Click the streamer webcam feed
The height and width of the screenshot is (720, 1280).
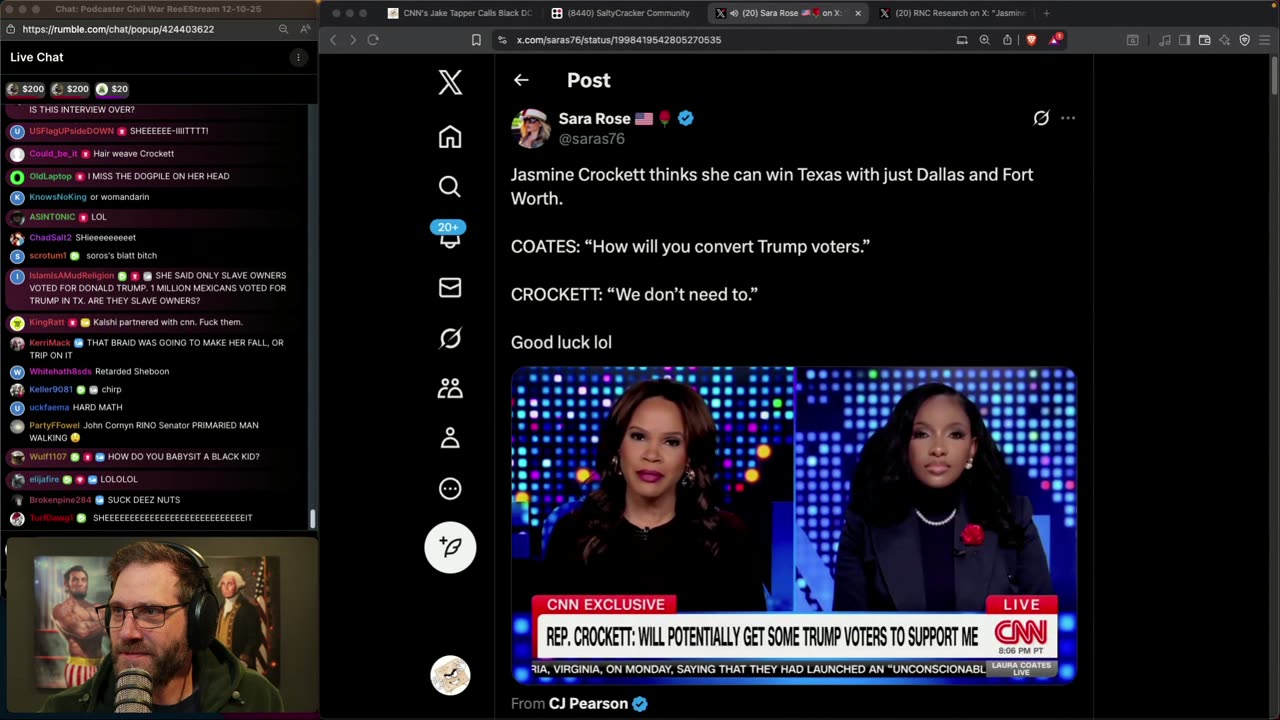click(158, 629)
